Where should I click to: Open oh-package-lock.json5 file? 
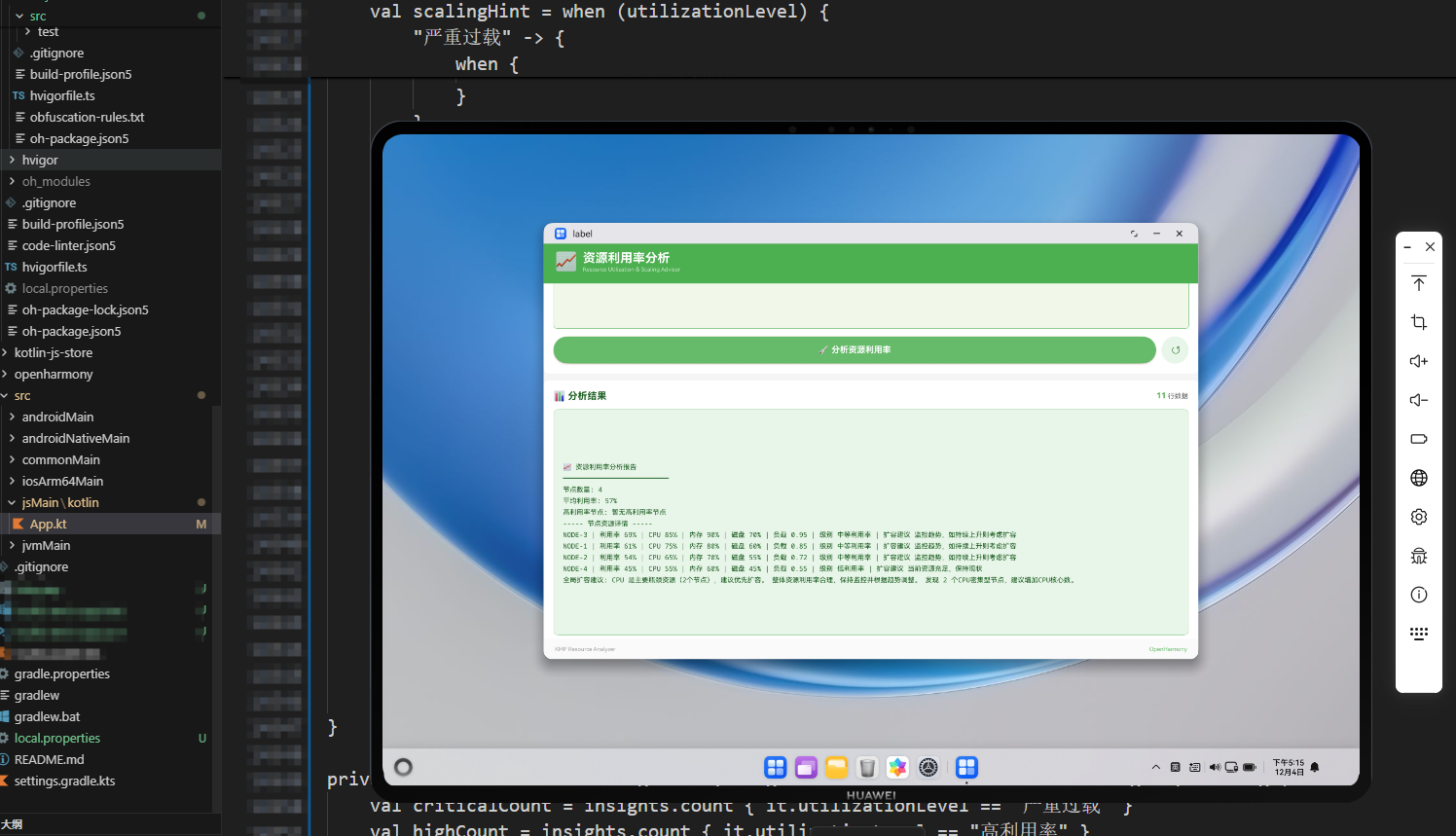click(110, 309)
